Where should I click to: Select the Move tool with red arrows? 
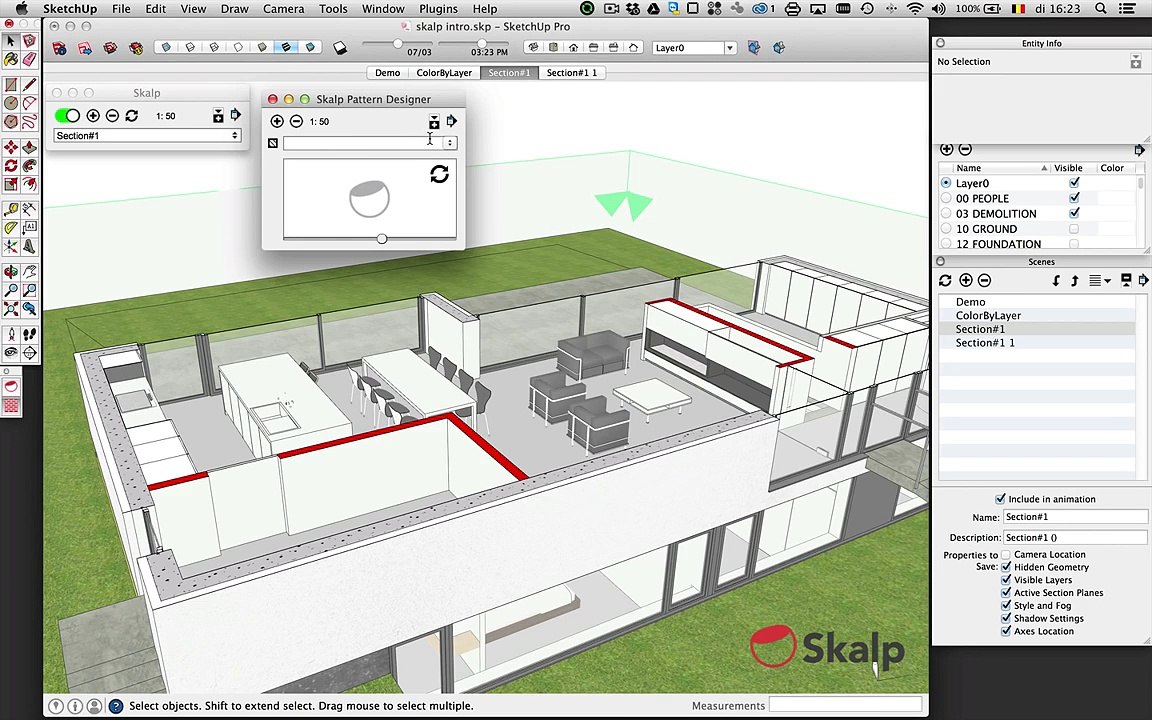point(10,148)
